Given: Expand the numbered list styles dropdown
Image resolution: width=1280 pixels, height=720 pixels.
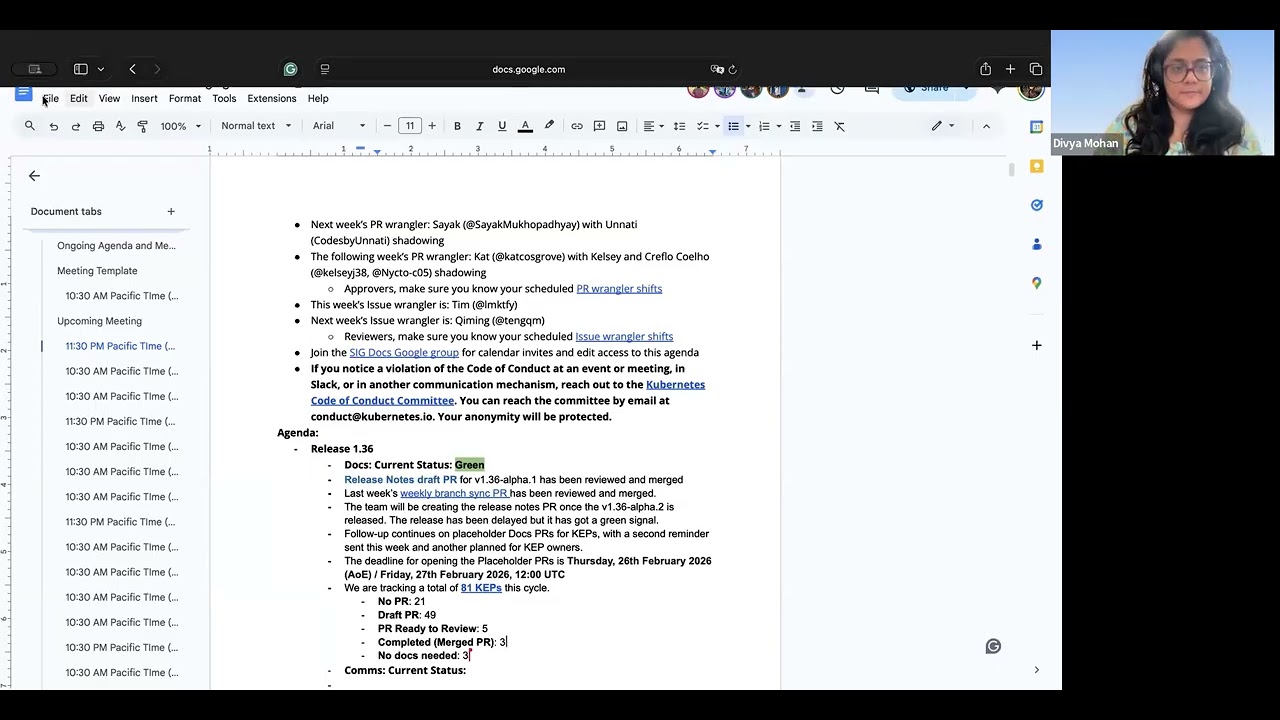Looking at the screenshot, I should pyautogui.click(x=779, y=126).
